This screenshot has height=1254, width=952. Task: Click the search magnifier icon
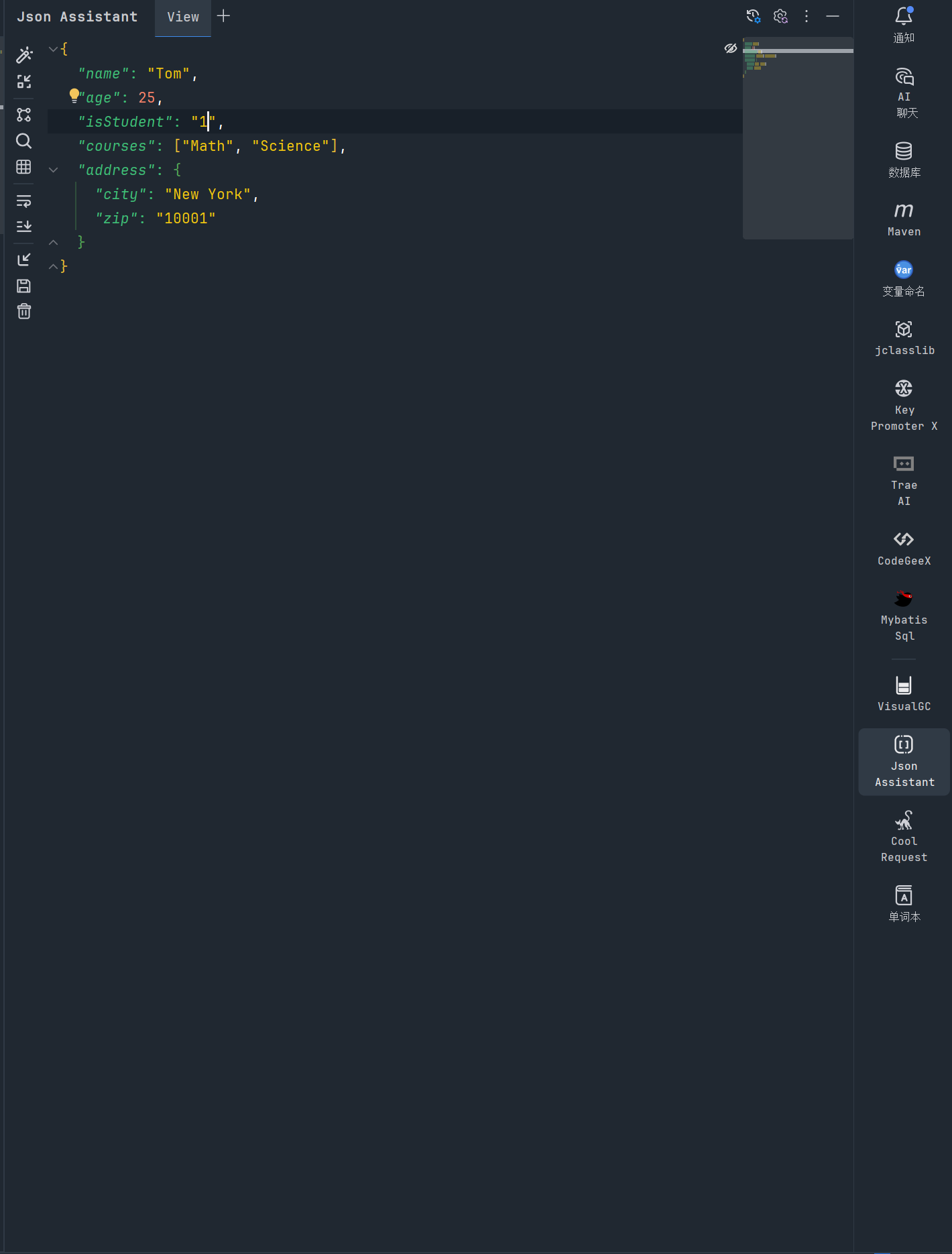[24, 141]
